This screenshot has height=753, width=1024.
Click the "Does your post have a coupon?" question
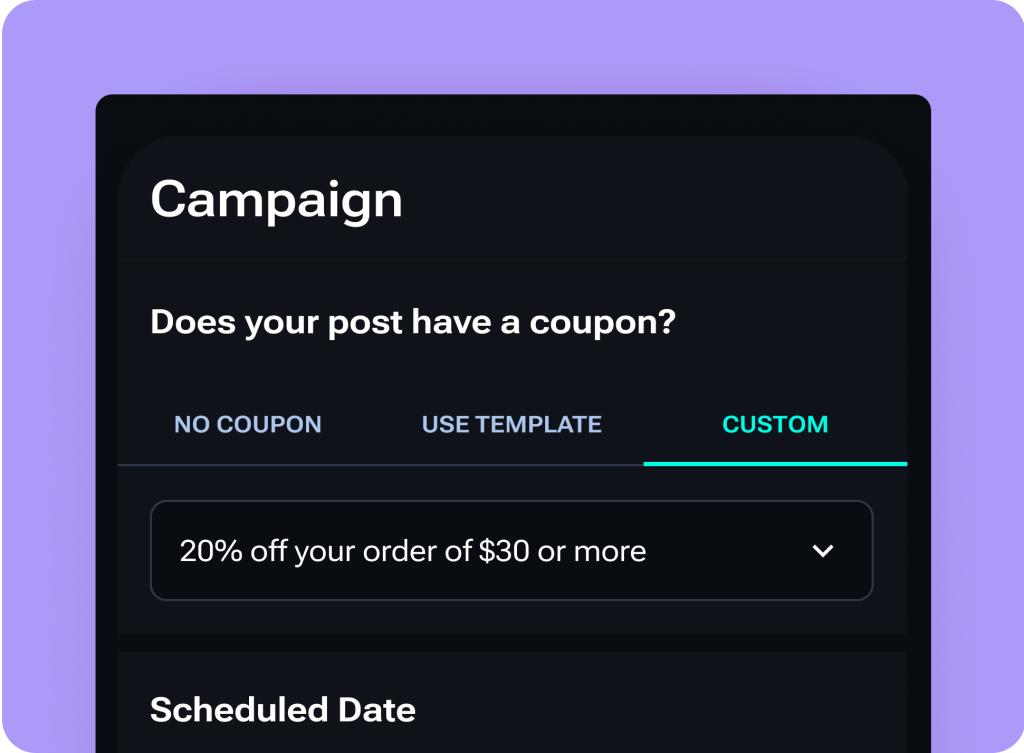(x=413, y=323)
